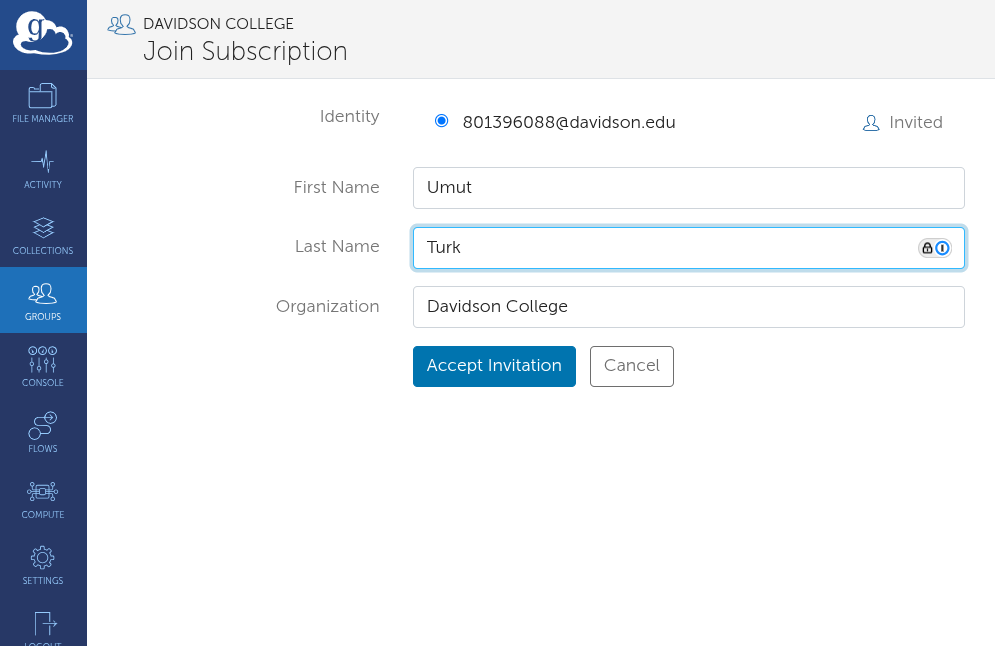Open Console section
Image resolution: width=995 pixels, height=646 pixels.
[43, 366]
